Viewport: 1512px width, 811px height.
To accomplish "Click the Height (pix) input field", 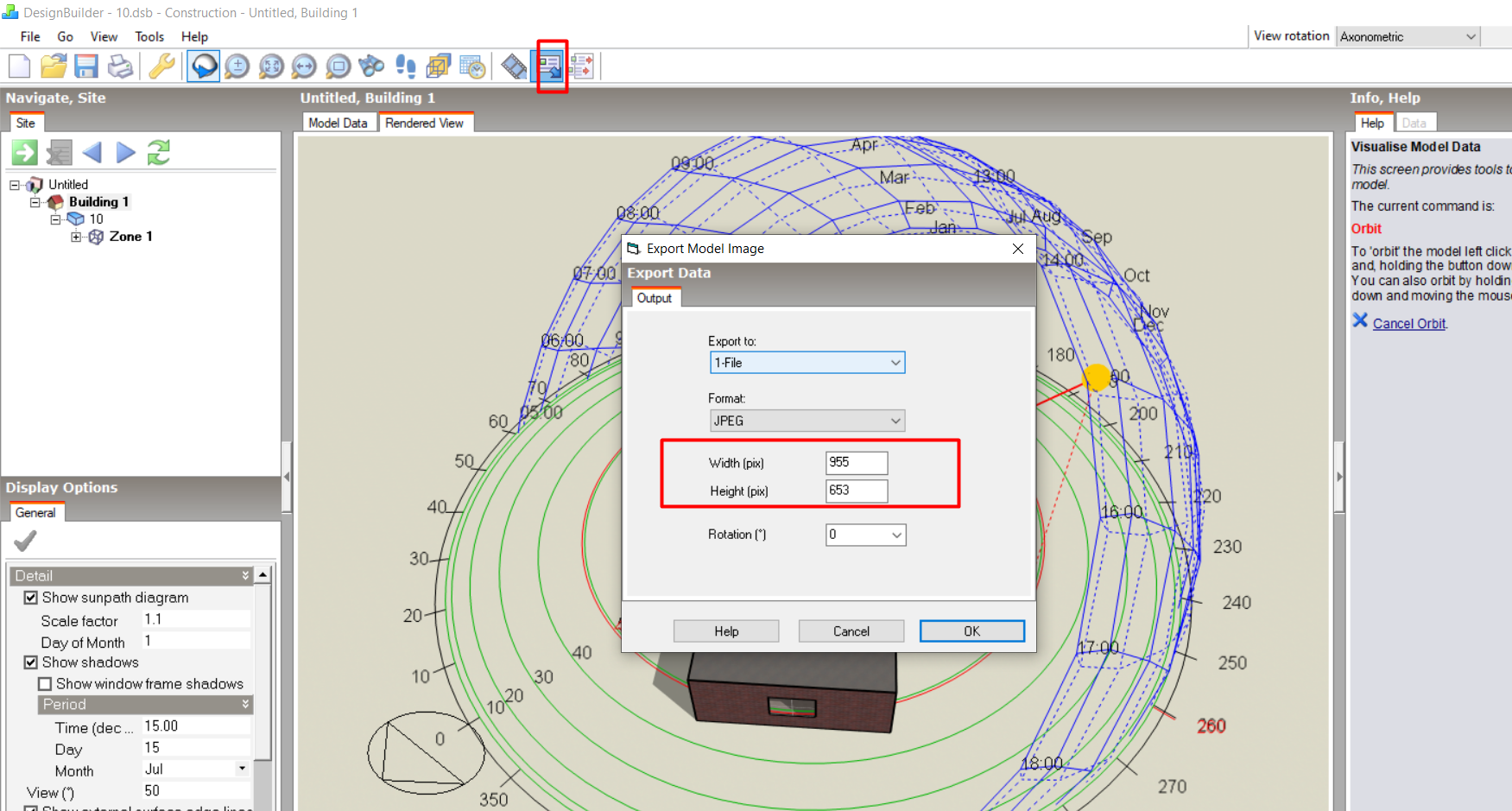I will (x=857, y=491).
